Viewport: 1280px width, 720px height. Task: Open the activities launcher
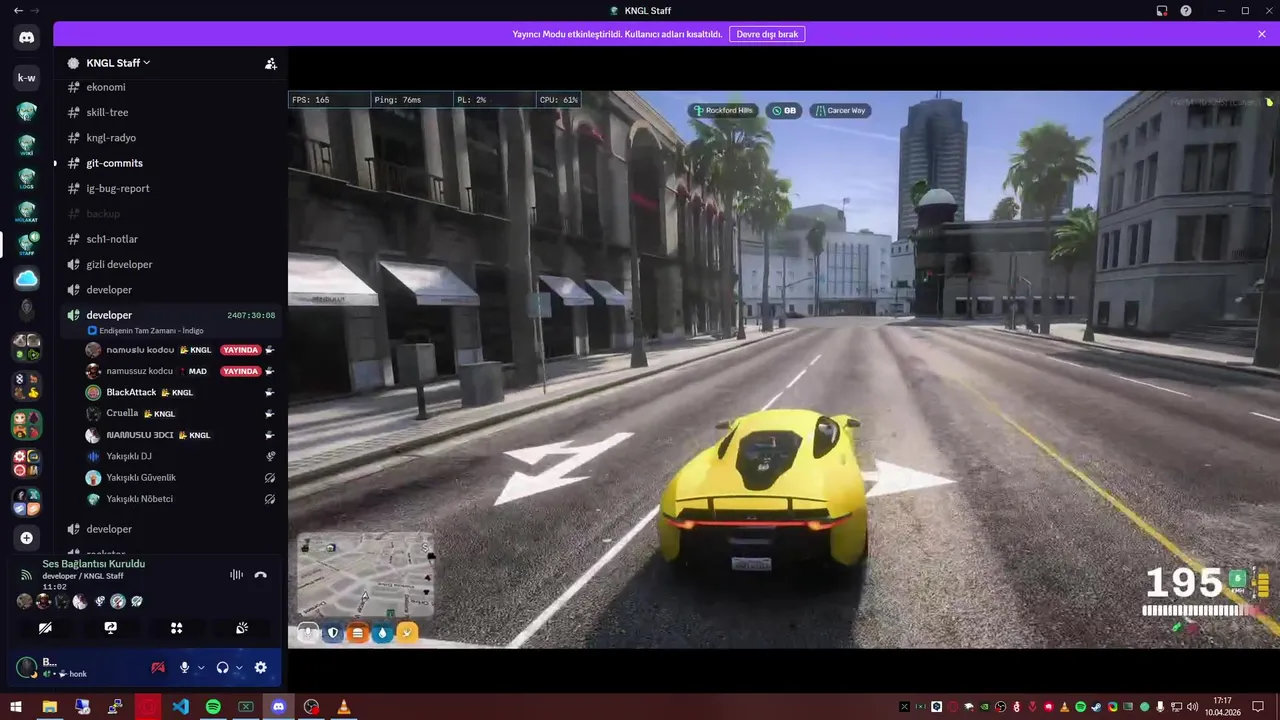[x=176, y=628]
